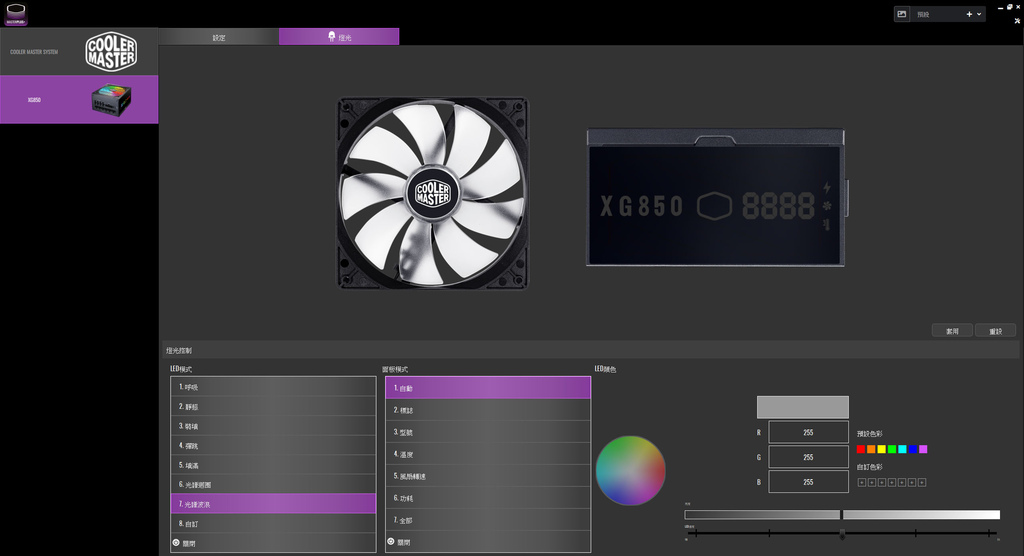The image size is (1024, 556).
Task: Choose the yellow preset color swatch
Action: (x=882, y=450)
